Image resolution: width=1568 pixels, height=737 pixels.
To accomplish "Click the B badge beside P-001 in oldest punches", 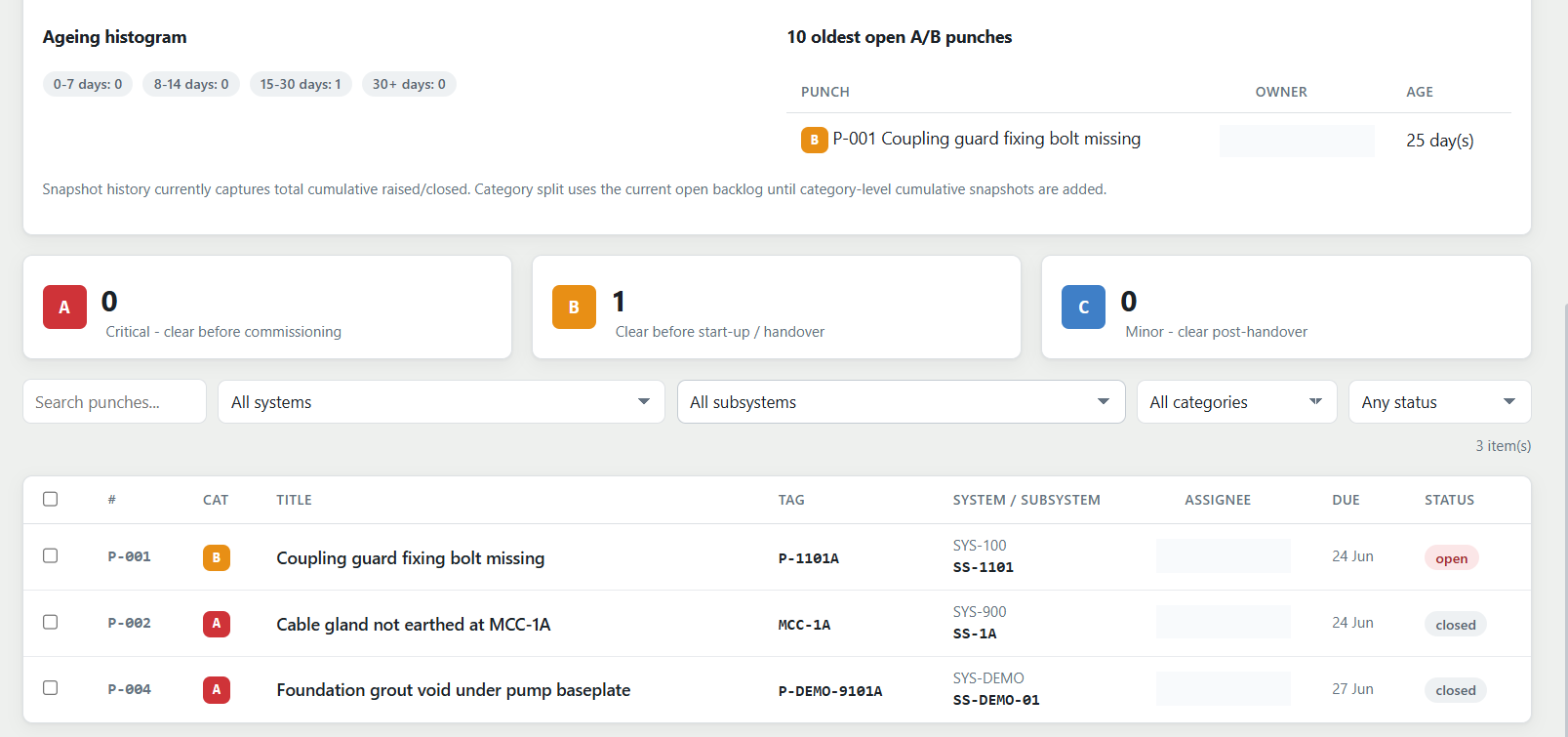I will point(815,140).
